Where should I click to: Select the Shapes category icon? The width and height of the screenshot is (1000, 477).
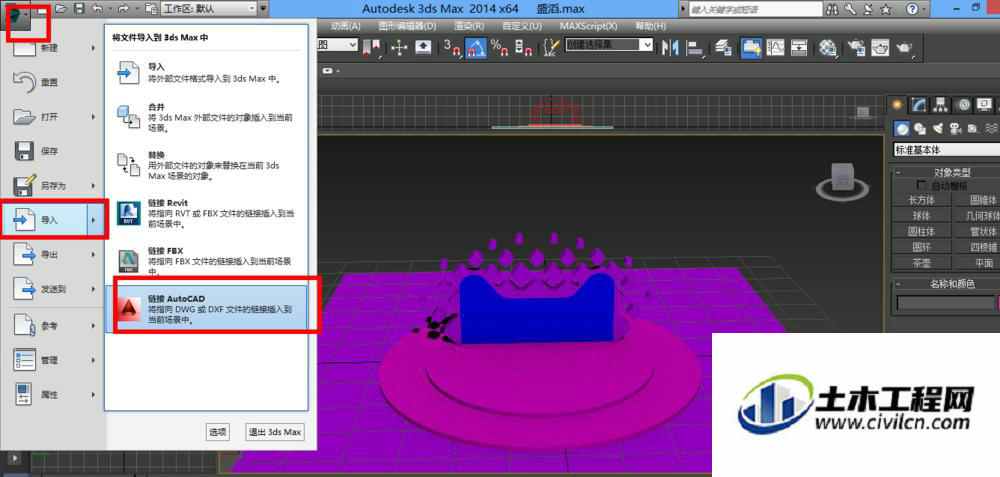pos(920,128)
